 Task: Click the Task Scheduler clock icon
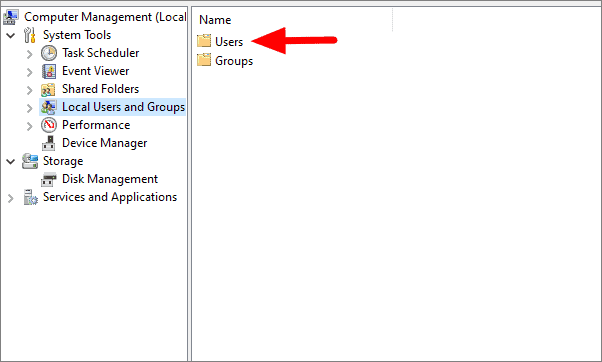[49, 53]
